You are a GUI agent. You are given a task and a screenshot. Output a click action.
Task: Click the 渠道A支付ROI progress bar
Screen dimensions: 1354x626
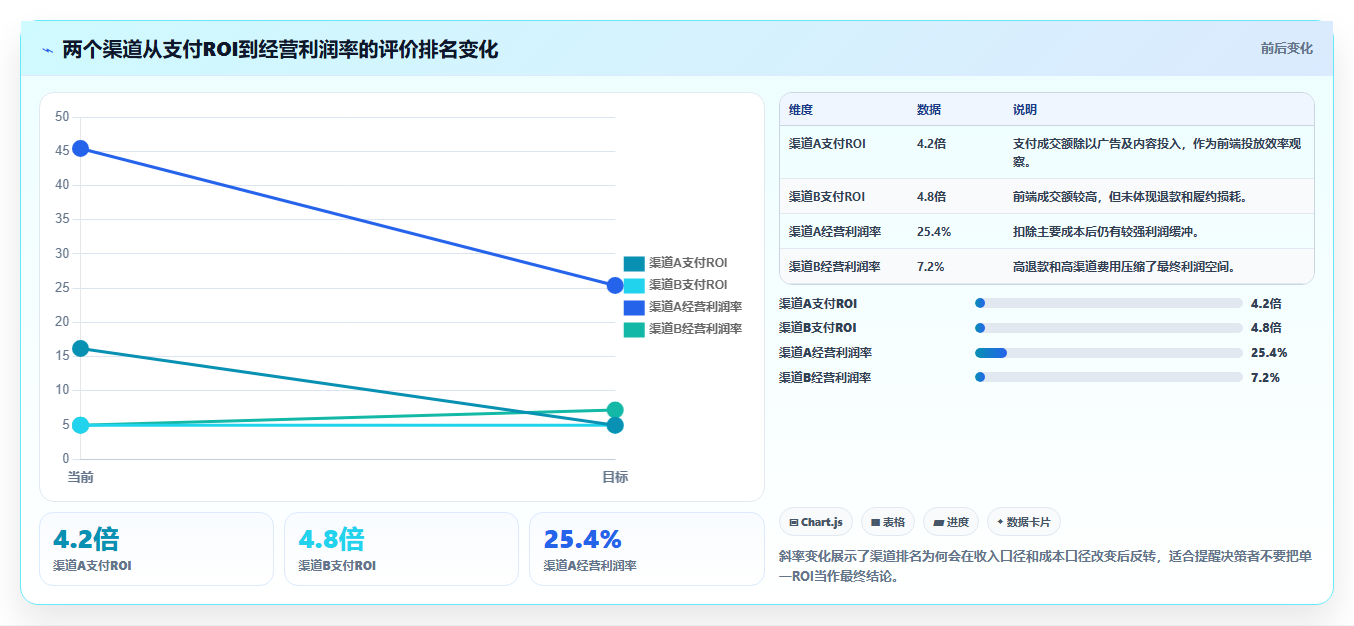pyautogui.click(x=1109, y=303)
